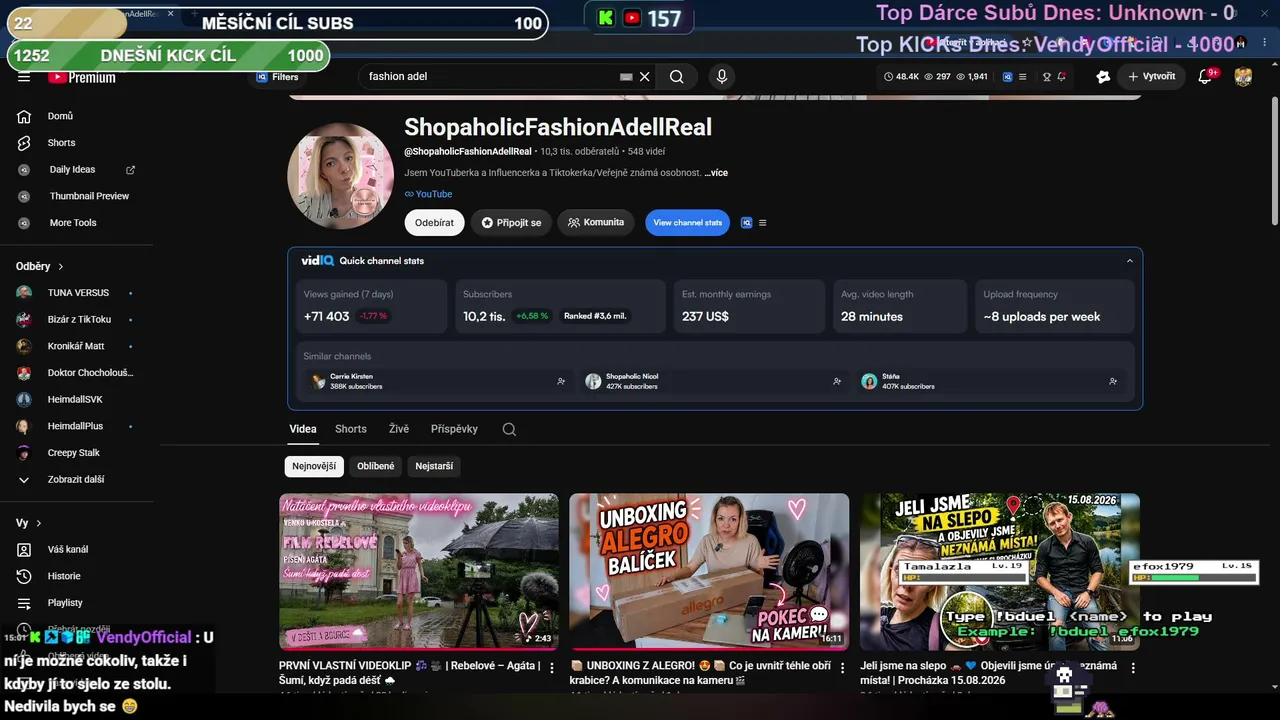1280x720 pixels.
Task: Expand Zobrazit další subscriptions
Action: (76, 480)
